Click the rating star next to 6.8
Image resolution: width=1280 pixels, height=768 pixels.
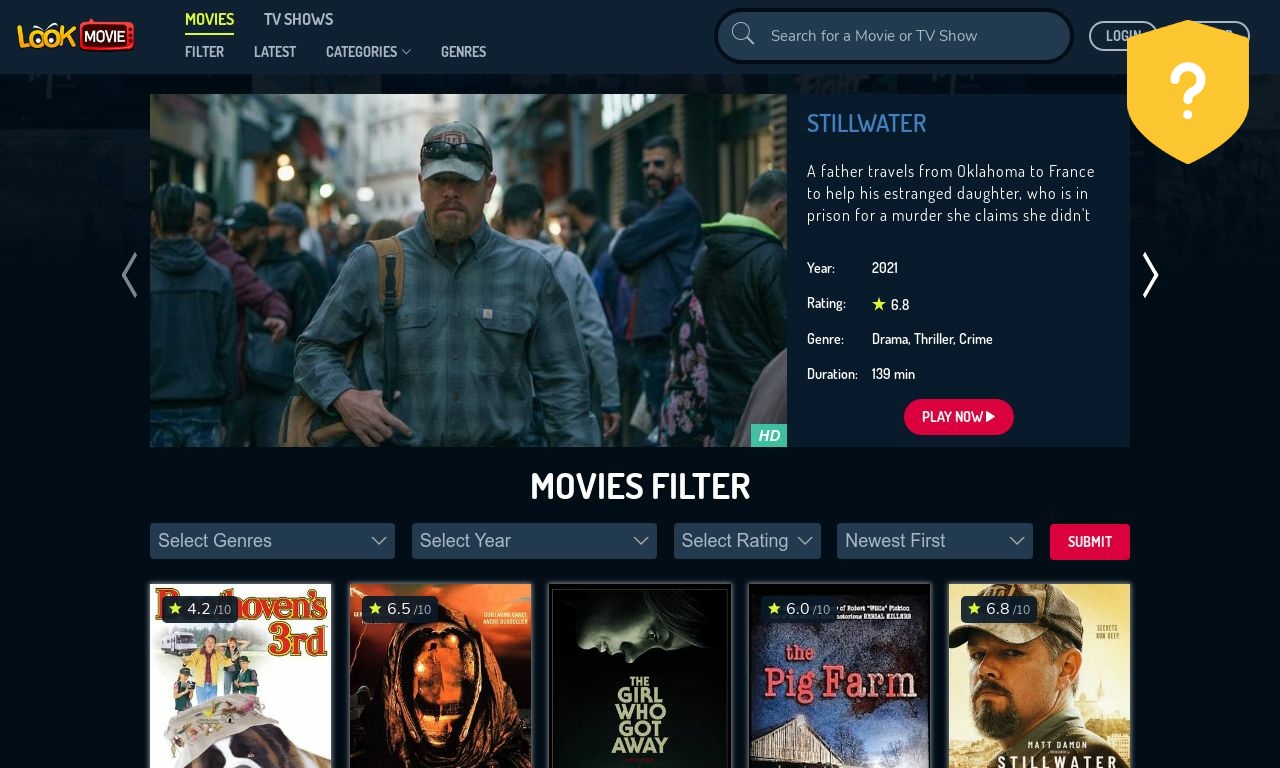point(879,304)
